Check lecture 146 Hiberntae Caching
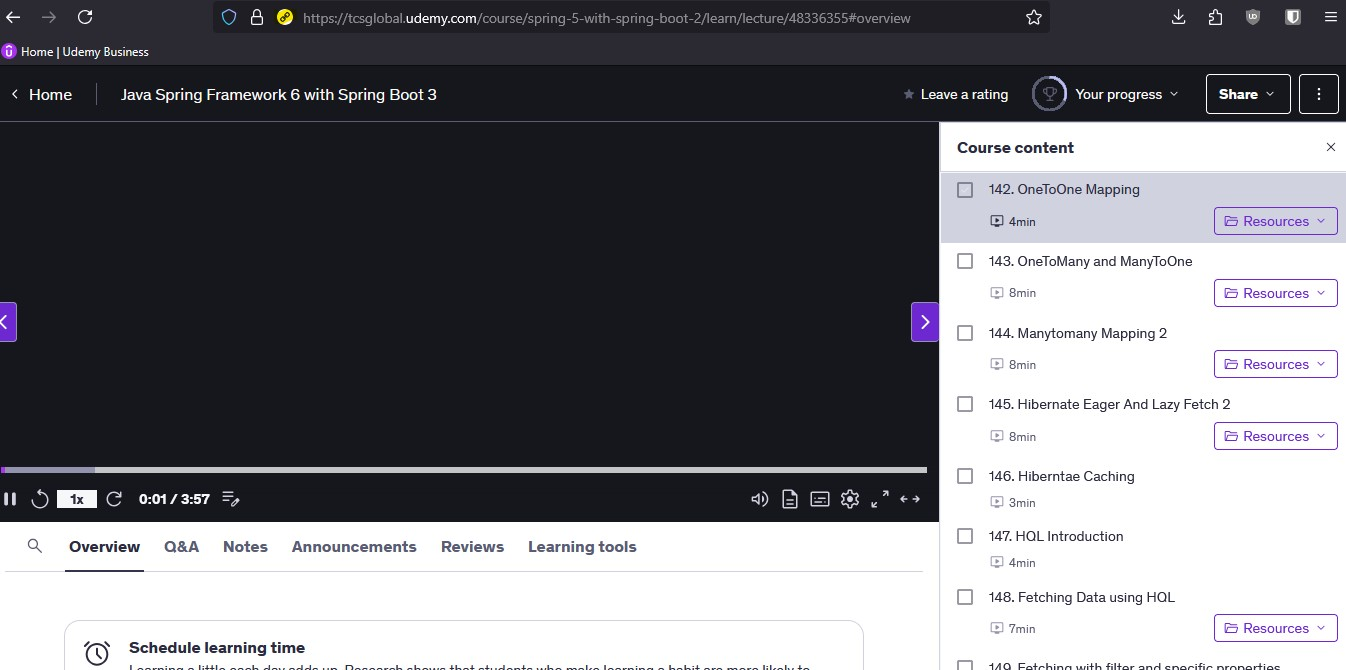This screenshot has width=1346, height=670. (x=965, y=476)
